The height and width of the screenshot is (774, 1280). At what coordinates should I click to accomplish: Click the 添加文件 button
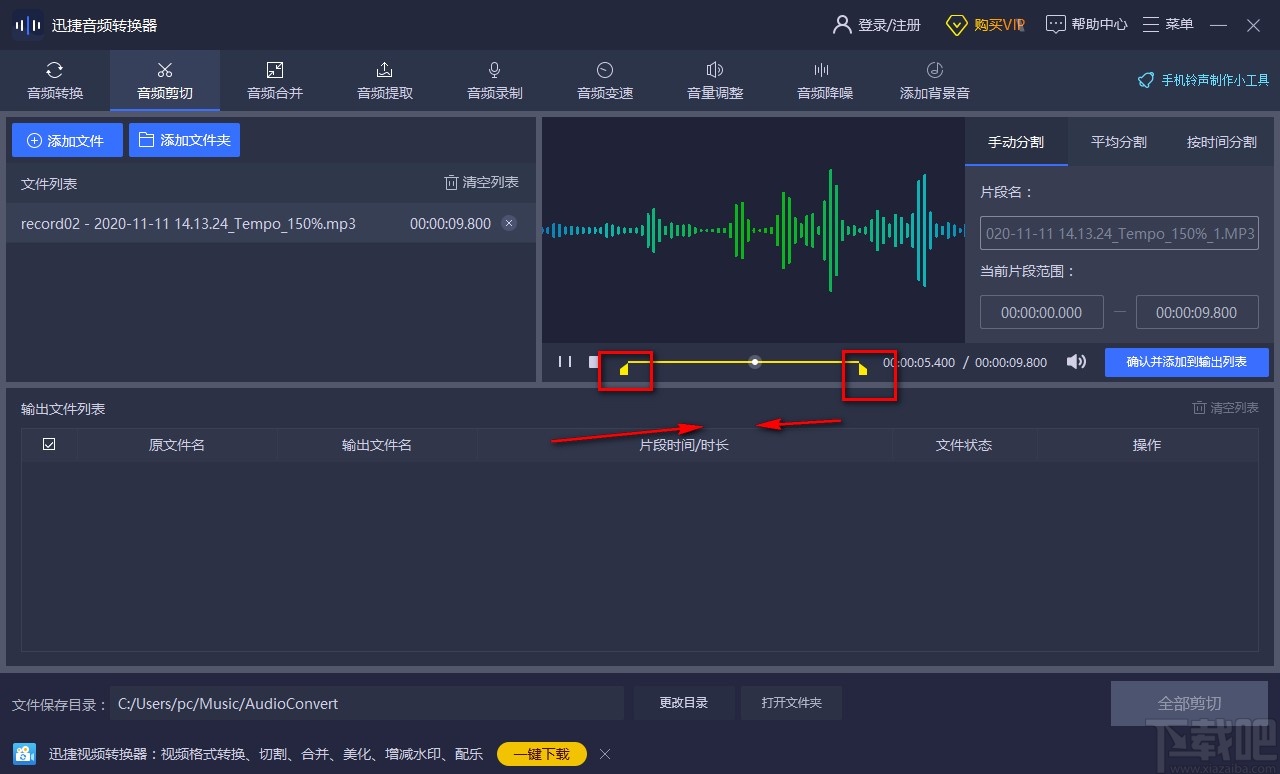pyautogui.click(x=67, y=140)
